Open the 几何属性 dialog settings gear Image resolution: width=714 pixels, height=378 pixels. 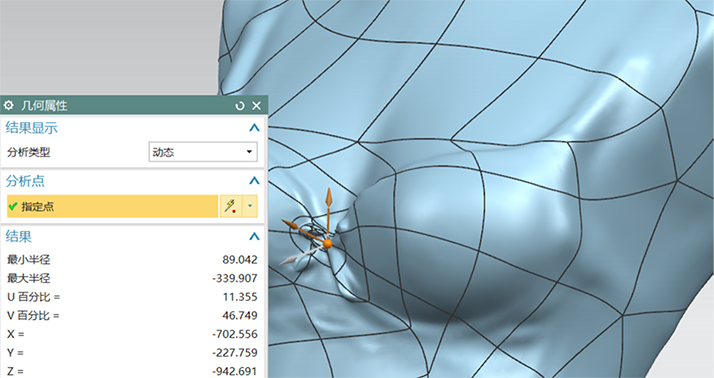(9, 106)
